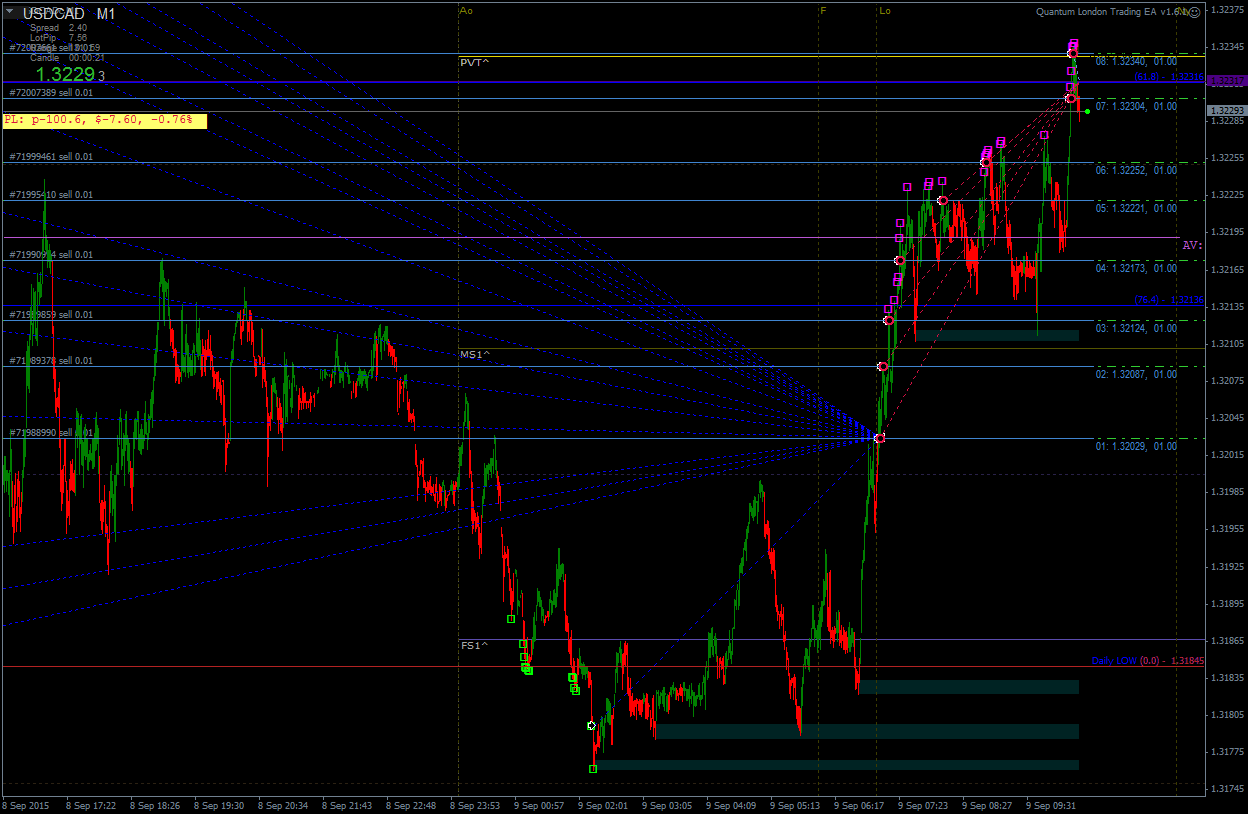Select grid level 07: 1.32304 label
This screenshot has width=1248, height=814.
(1136, 106)
